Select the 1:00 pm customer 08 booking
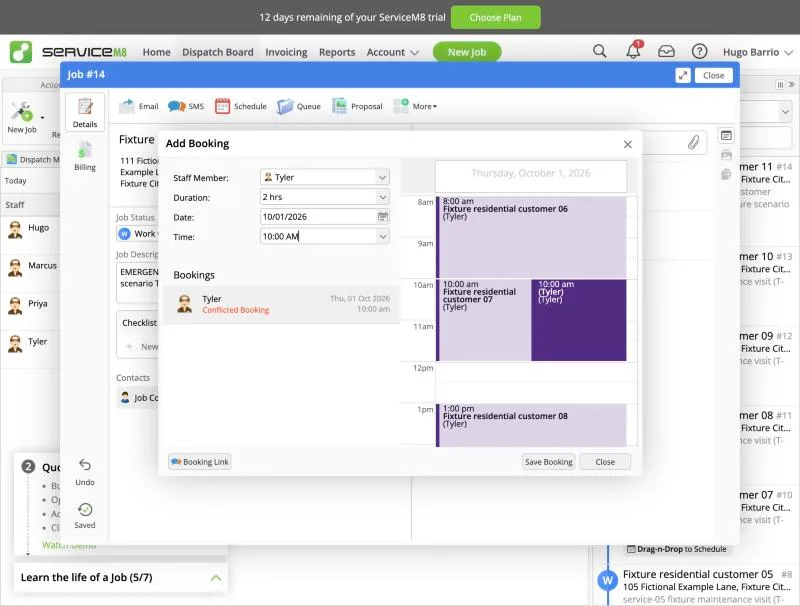The height and width of the screenshot is (606, 800). point(531,425)
